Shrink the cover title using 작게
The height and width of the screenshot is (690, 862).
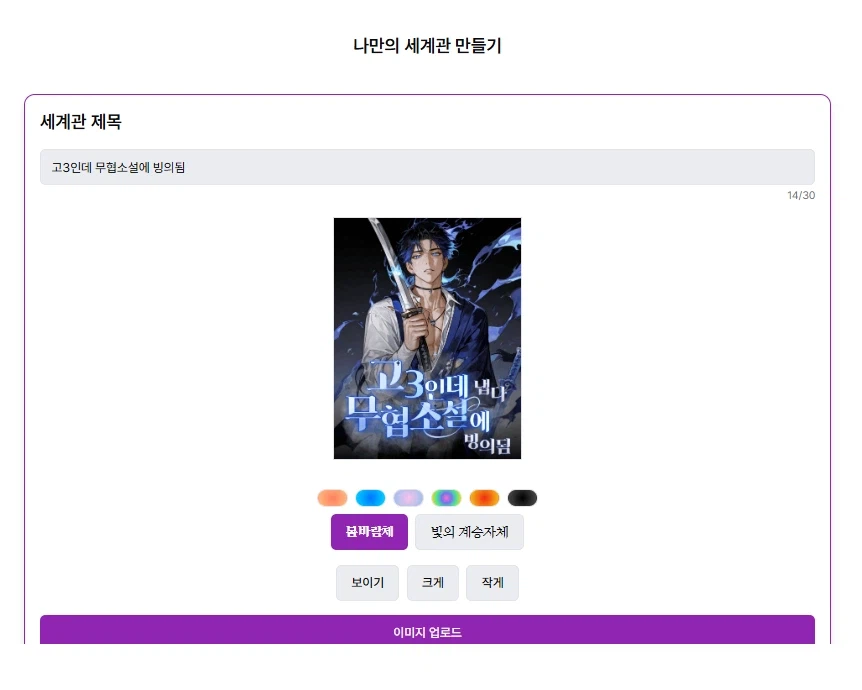coord(491,582)
